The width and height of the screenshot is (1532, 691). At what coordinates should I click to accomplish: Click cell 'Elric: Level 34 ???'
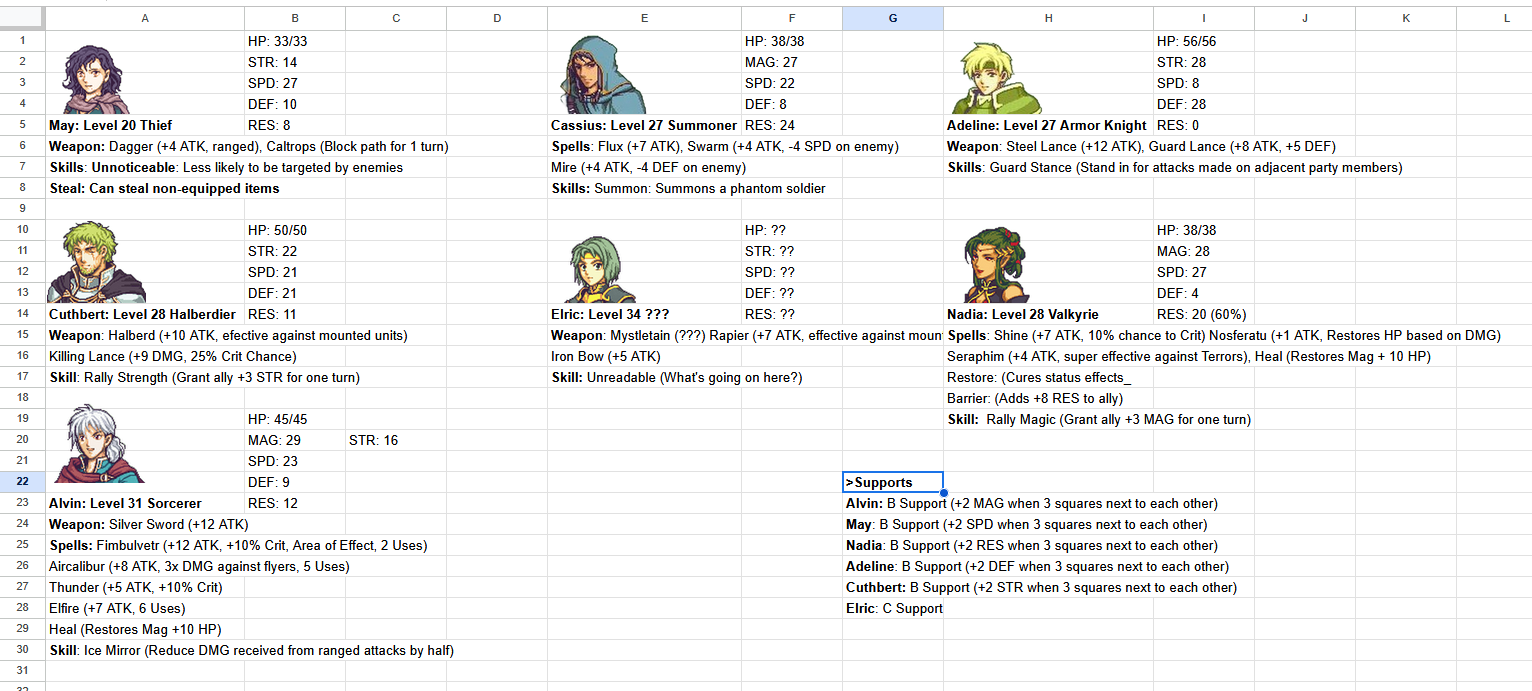pyautogui.click(x=644, y=314)
